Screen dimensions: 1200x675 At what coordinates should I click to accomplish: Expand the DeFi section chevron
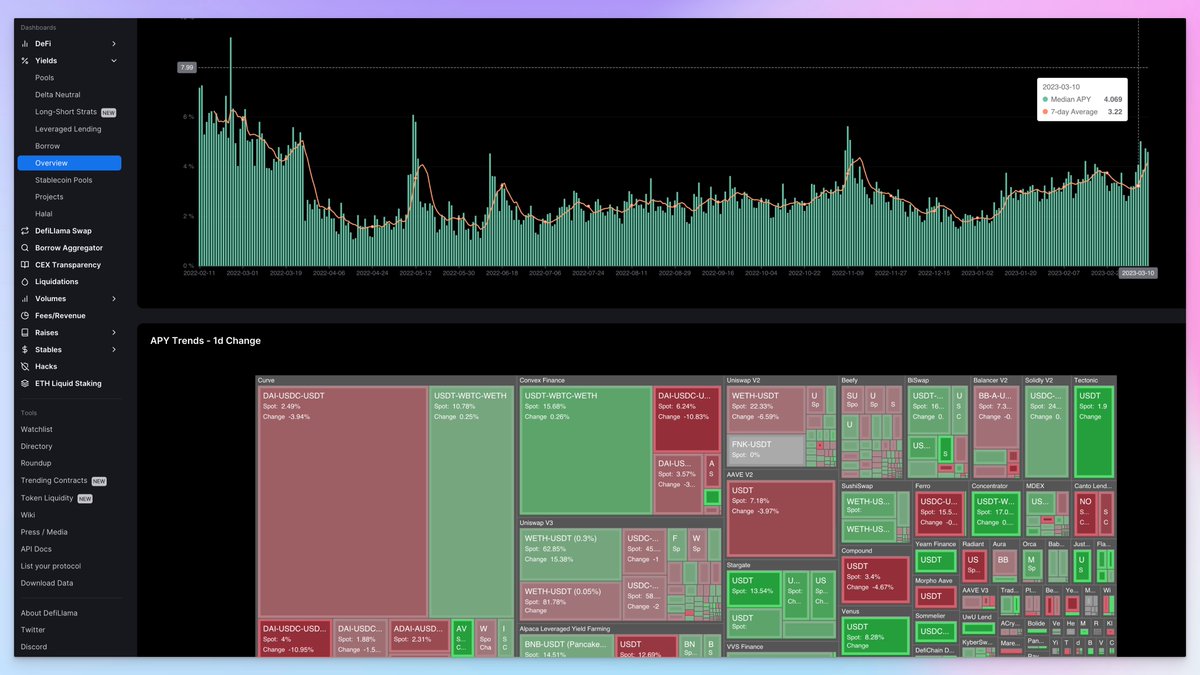tap(114, 44)
